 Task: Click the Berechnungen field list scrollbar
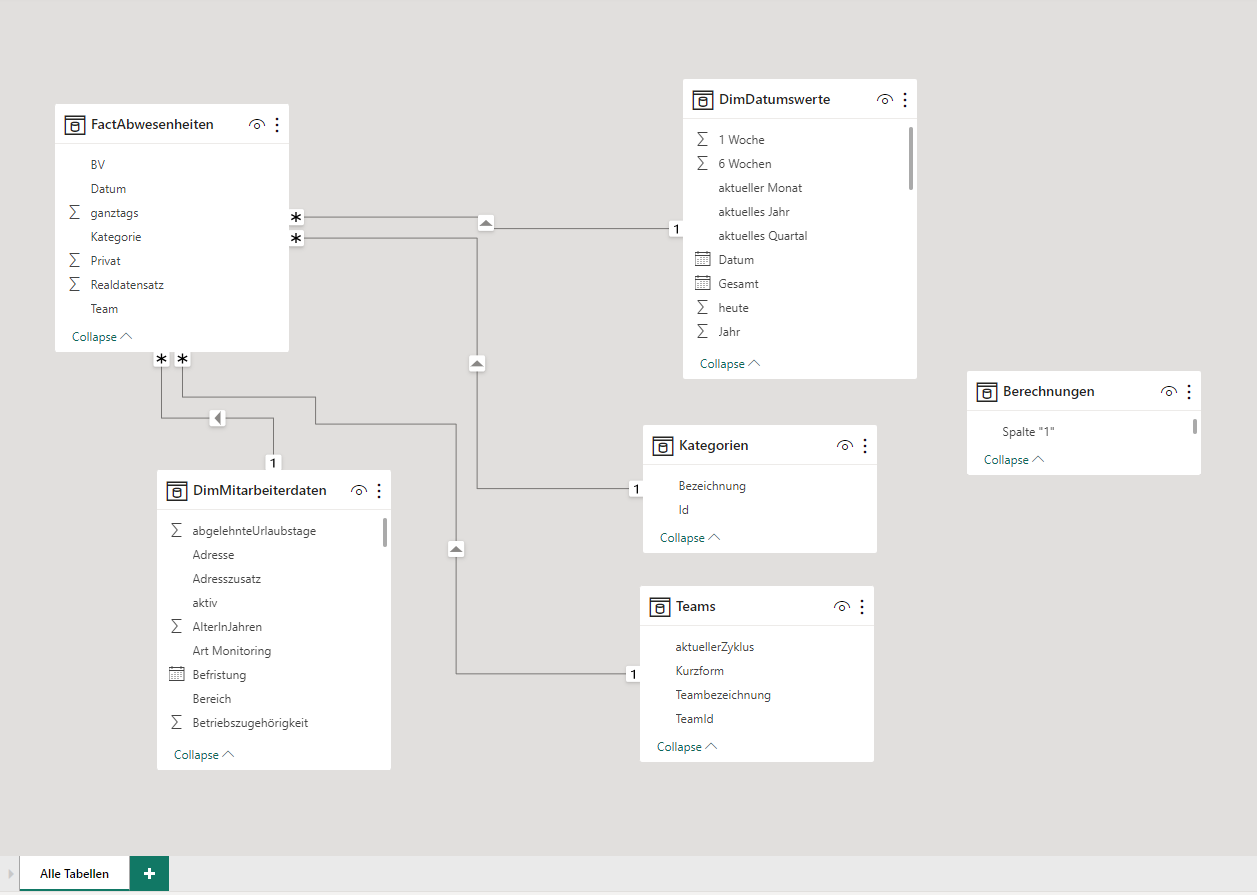(x=1195, y=426)
